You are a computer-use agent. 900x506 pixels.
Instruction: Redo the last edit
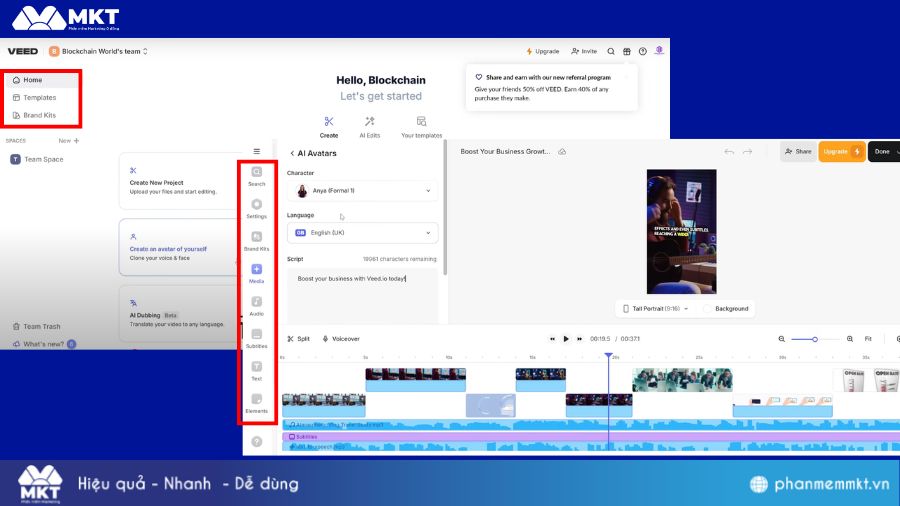click(747, 151)
